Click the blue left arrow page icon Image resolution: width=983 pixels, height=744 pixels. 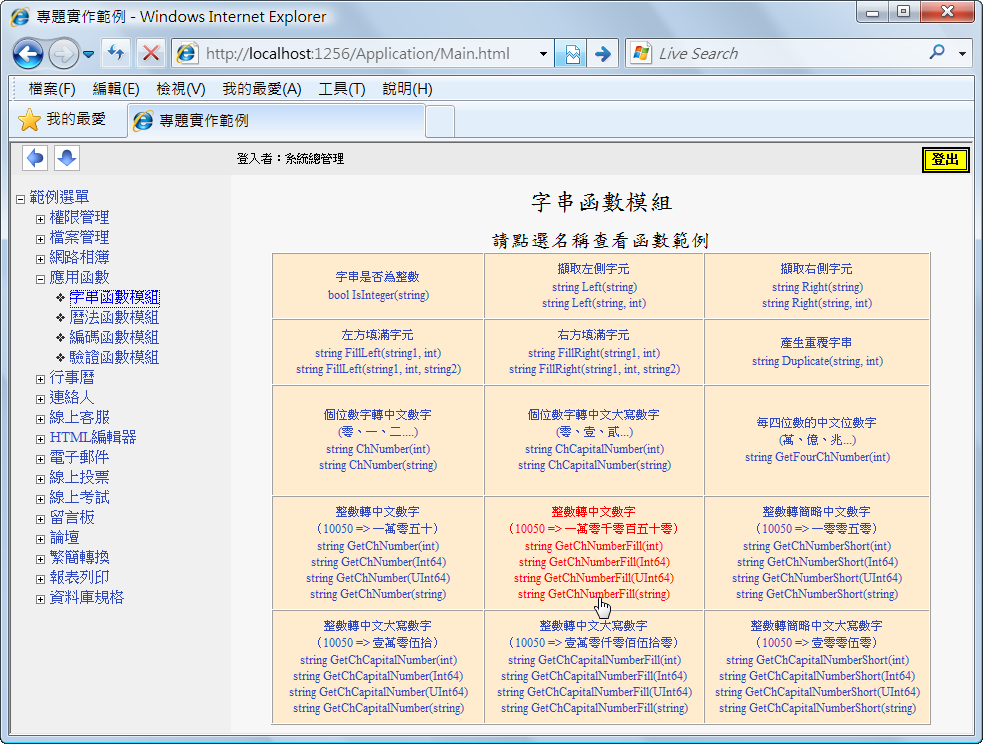[x=35, y=158]
